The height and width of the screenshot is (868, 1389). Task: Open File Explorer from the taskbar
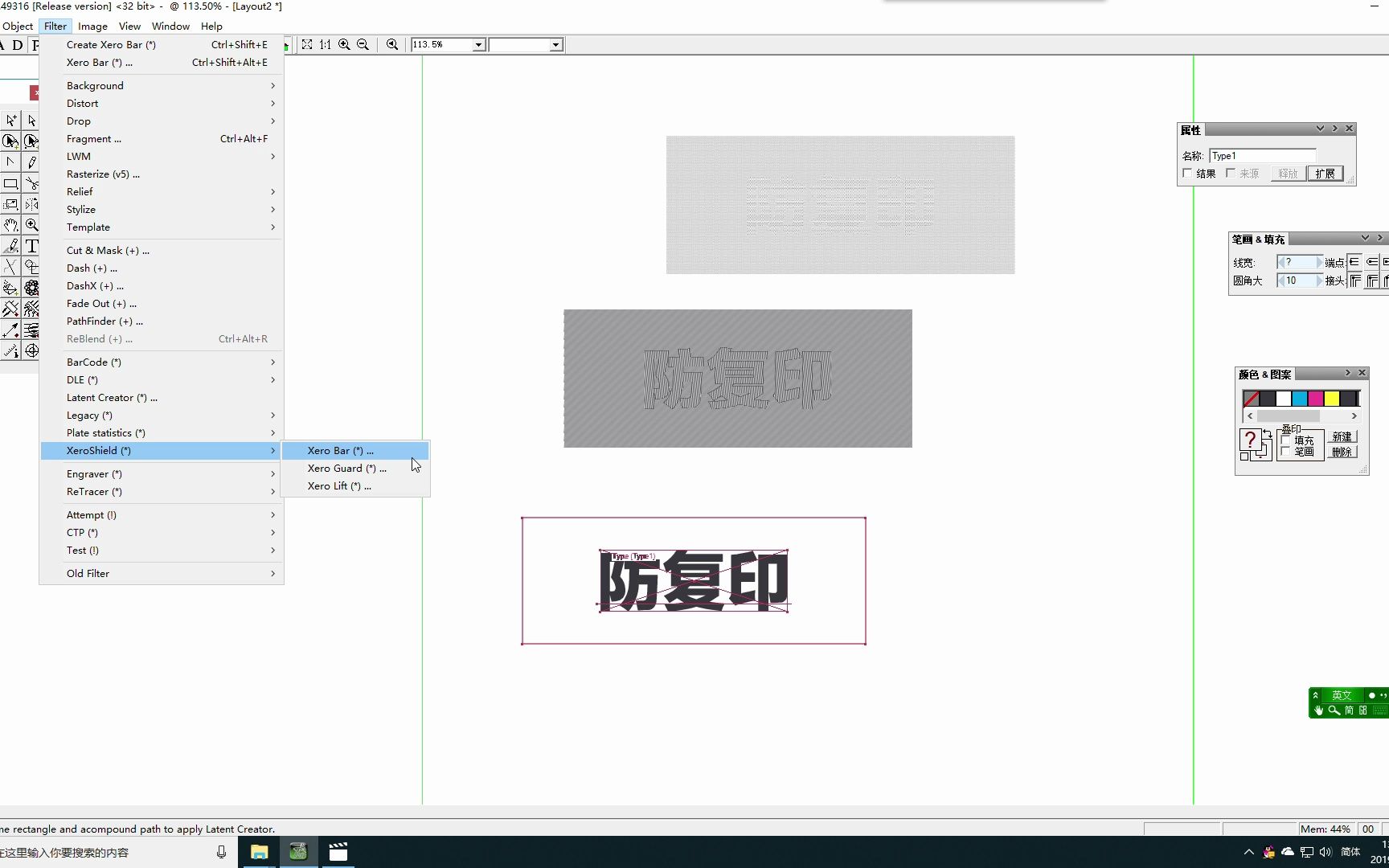coord(259,852)
